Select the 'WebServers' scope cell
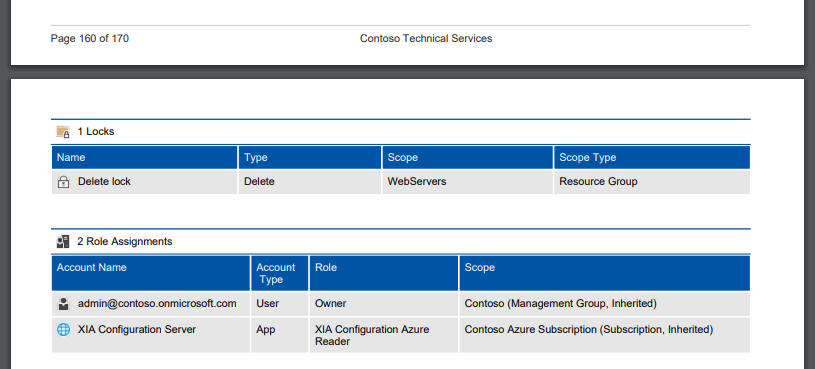This screenshot has width=815, height=369. [468, 182]
